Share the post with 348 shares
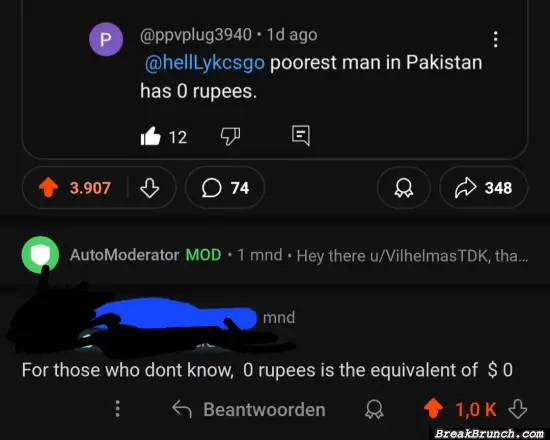550x440 pixels. (483, 188)
